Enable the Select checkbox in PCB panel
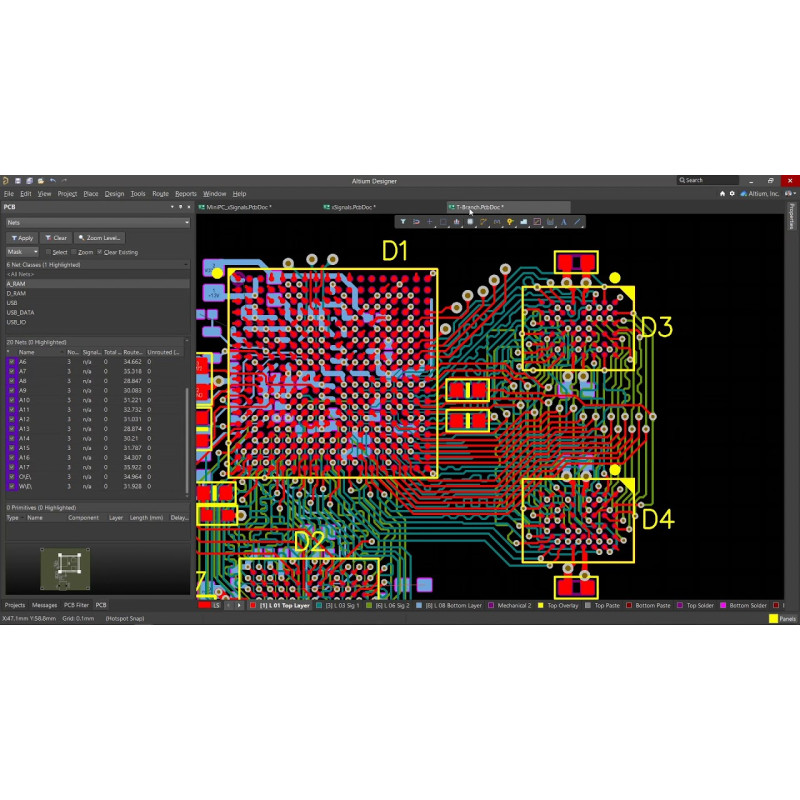The width and height of the screenshot is (800, 800). pyautogui.click(x=47, y=252)
